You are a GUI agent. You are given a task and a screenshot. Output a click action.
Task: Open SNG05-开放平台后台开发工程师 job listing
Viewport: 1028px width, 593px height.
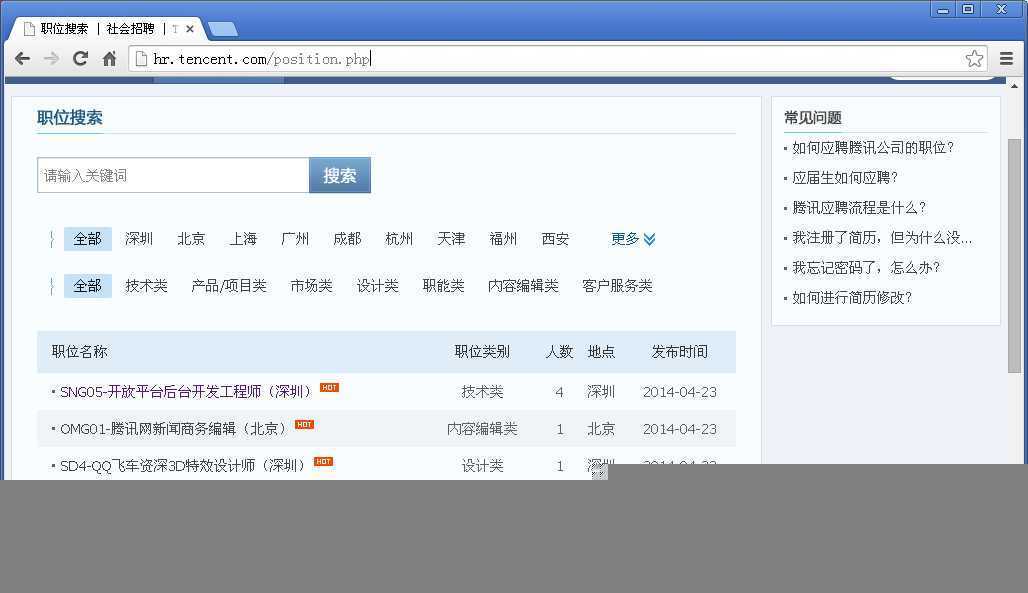[x=185, y=392]
